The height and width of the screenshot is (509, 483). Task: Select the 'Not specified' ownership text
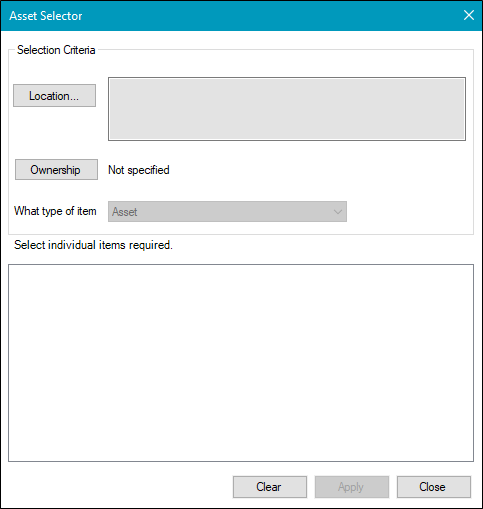tap(139, 170)
